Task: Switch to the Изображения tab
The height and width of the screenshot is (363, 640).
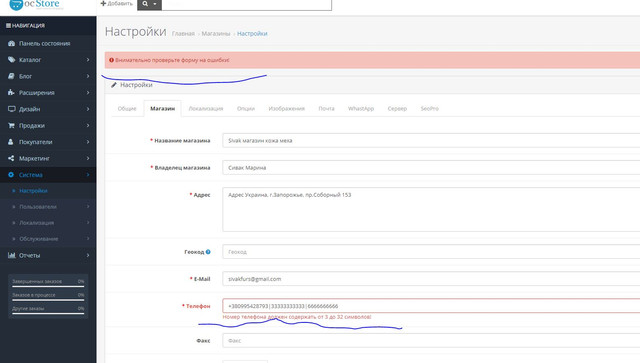Action: [287, 109]
